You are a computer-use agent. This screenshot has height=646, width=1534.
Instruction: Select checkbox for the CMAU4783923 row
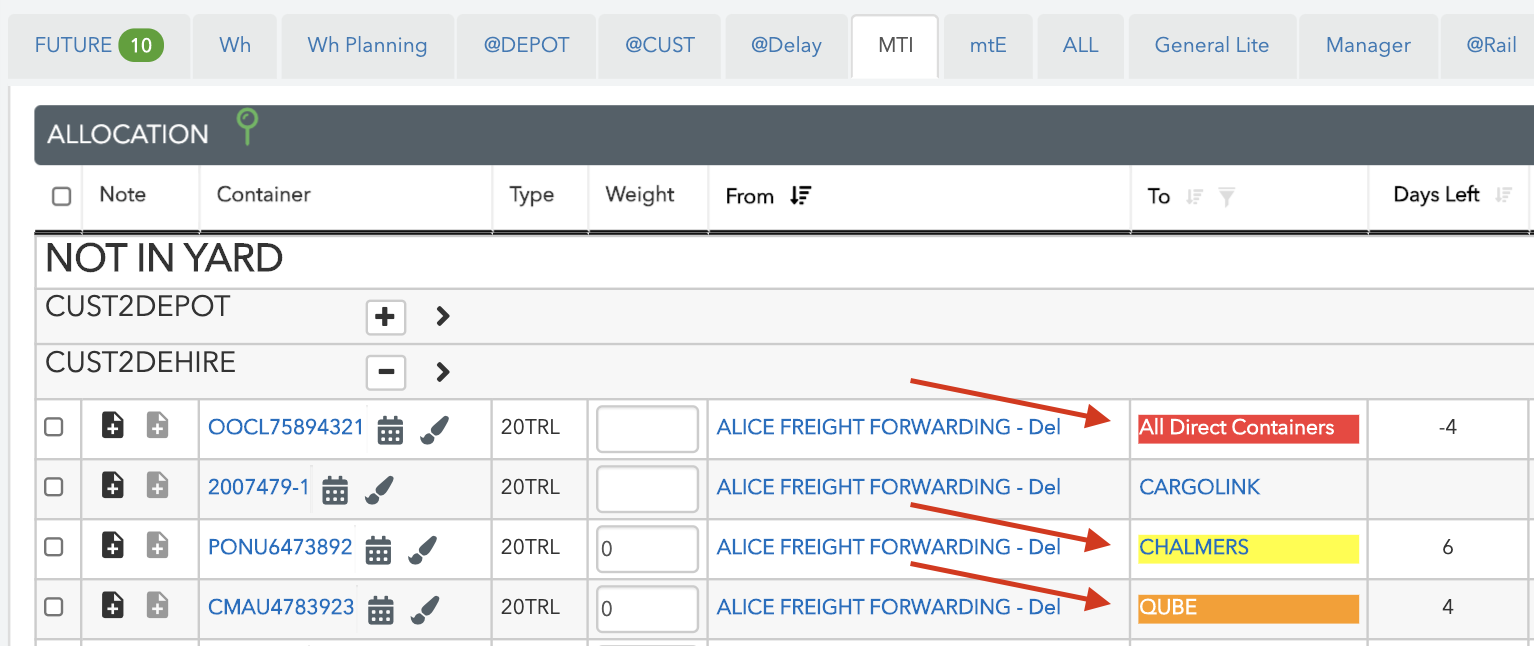54,607
